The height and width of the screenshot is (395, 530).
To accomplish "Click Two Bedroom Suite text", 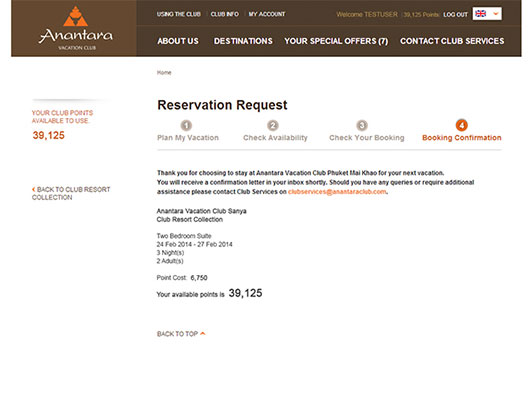I will (x=184, y=236).
